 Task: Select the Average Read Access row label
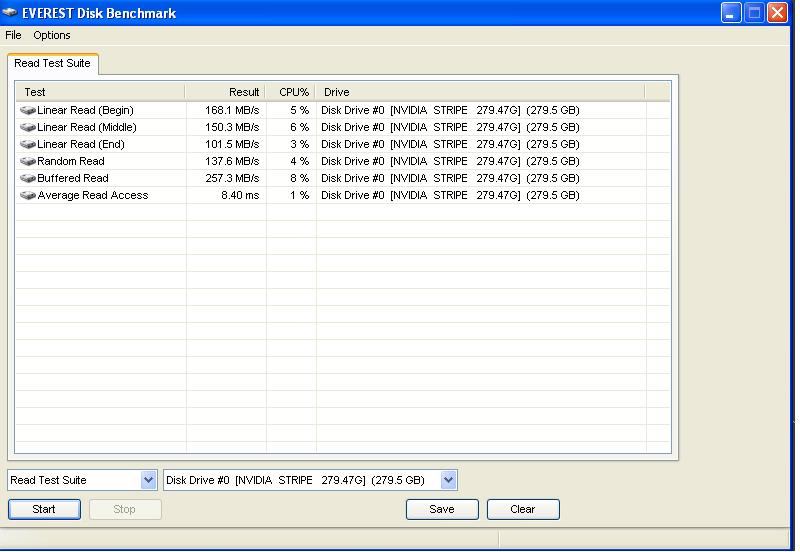[x=93, y=195]
